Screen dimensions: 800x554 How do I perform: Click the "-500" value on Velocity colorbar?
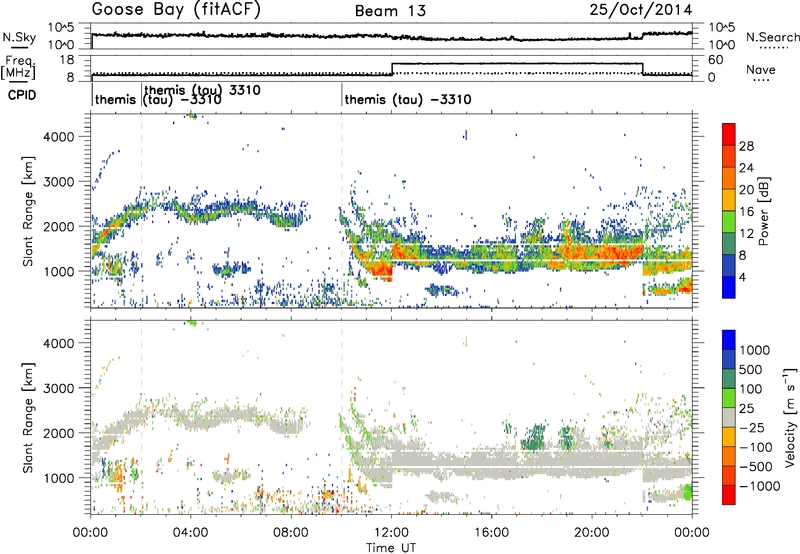tap(756, 467)
